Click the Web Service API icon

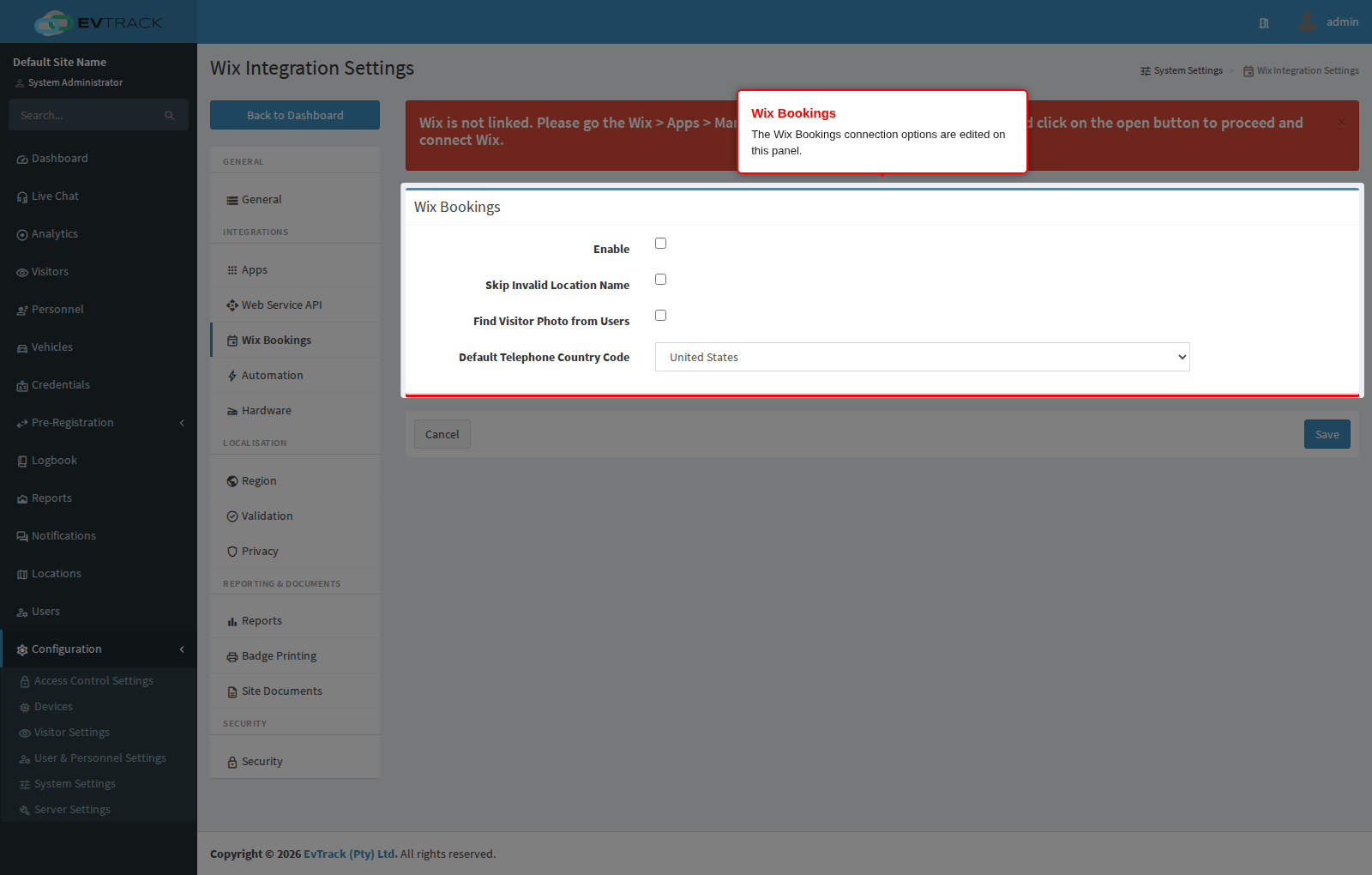(x=232, y=305)
